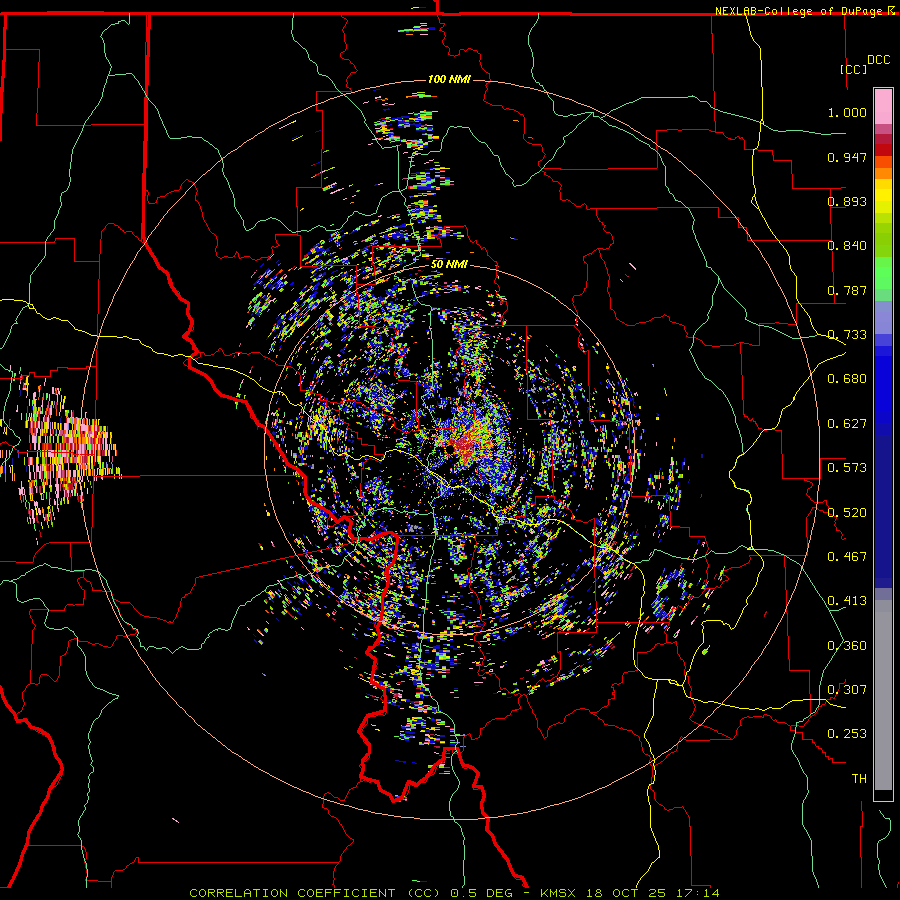The image size is (900, 900).
Task: Click the DCC label above the legend
Action: tap(878, 60)
